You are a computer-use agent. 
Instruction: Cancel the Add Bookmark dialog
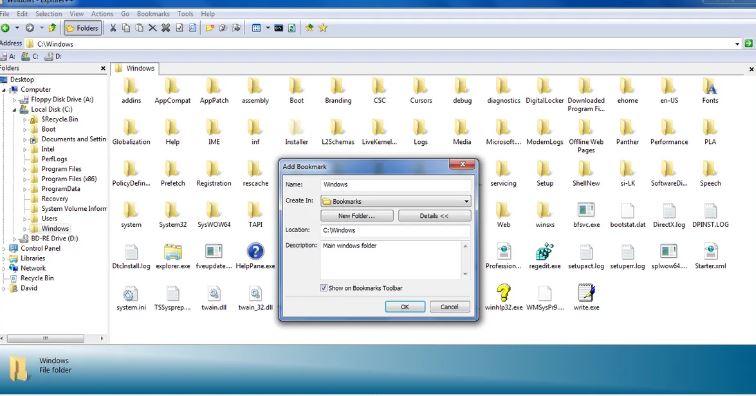point(449,307)
